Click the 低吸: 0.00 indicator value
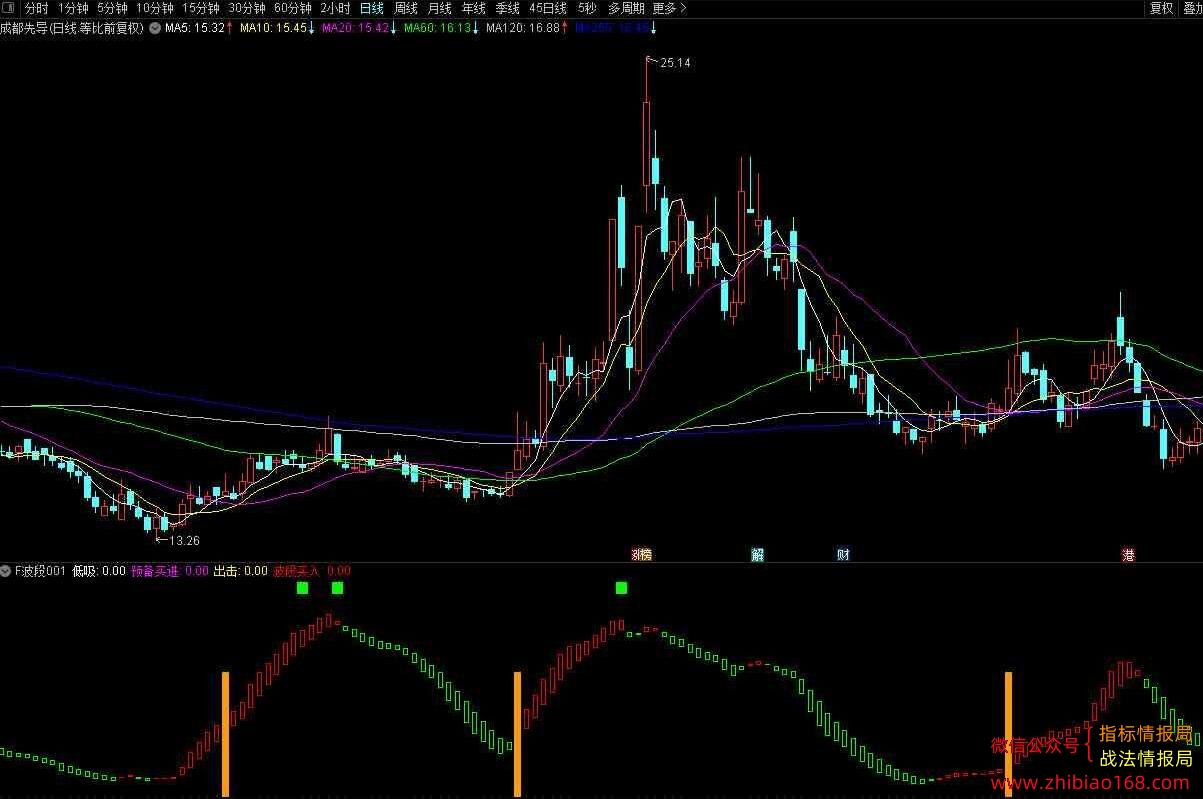Screen dimensions: 1203x799 [x=98, y=571]
